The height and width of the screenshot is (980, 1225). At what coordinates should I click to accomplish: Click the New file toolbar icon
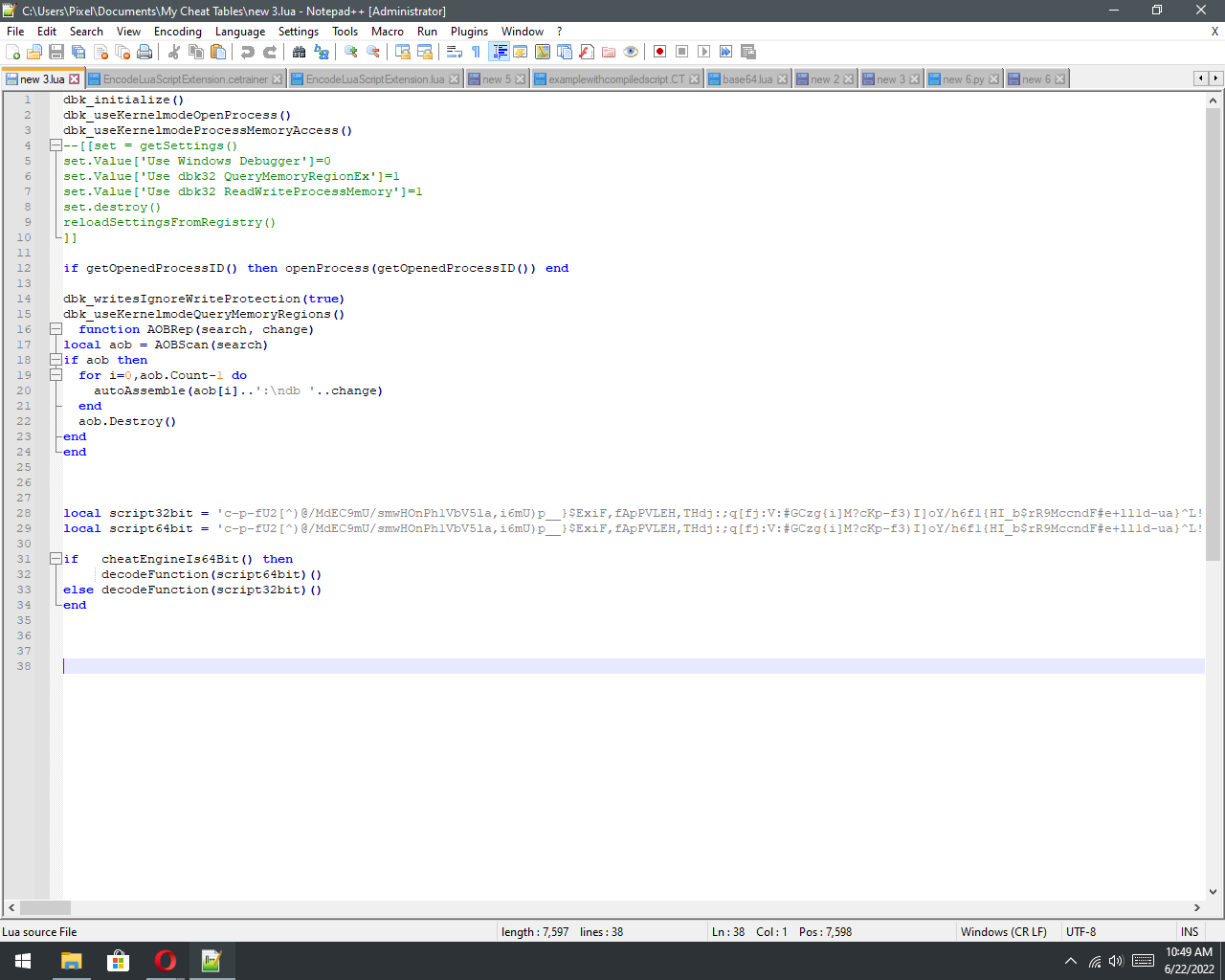point(13,52)
